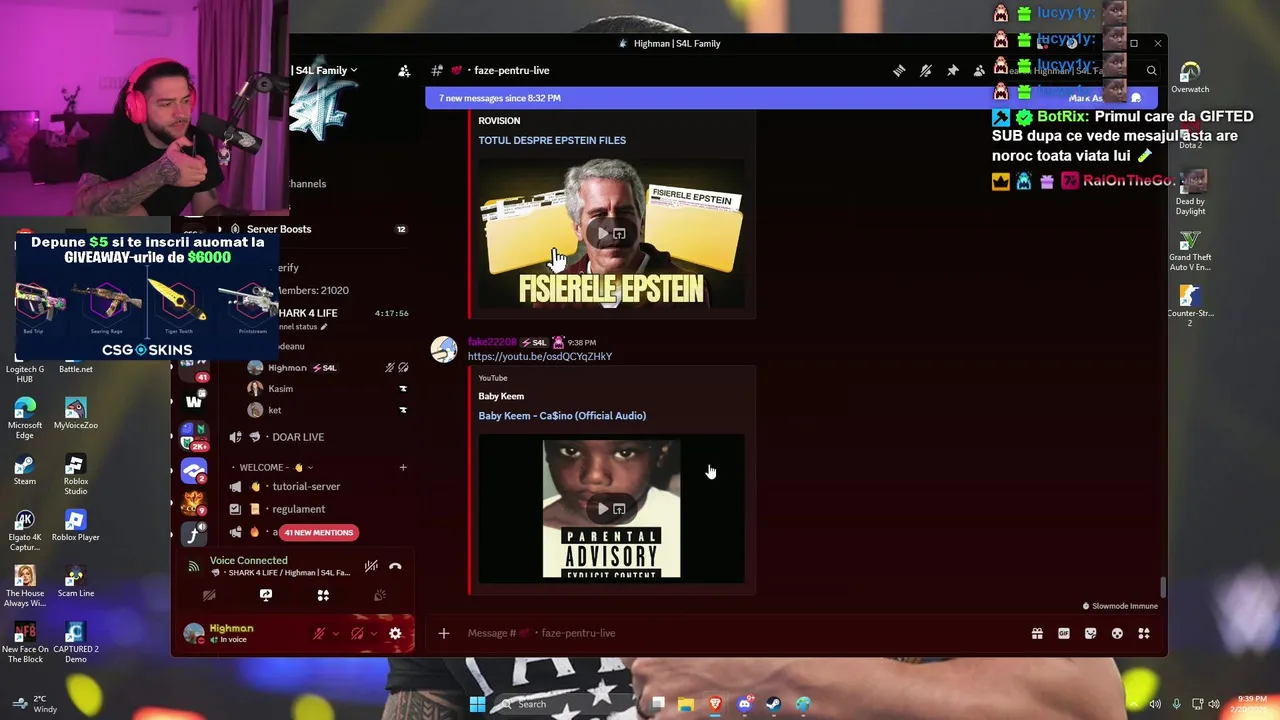Click username fake22208 in chat
Image resolution: width=1280 pixels, height=720 pixels.
[x=492, y=342]
